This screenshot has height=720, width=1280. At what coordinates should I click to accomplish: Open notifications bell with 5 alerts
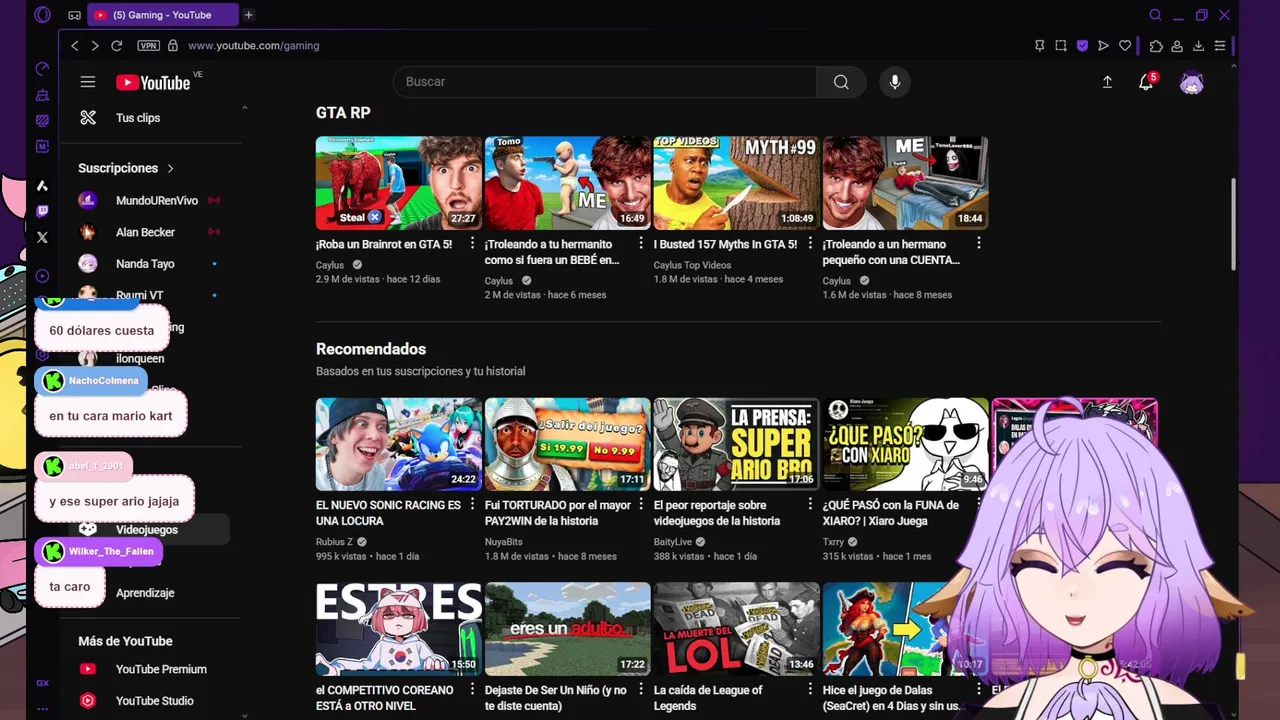tap(1147, 82)
